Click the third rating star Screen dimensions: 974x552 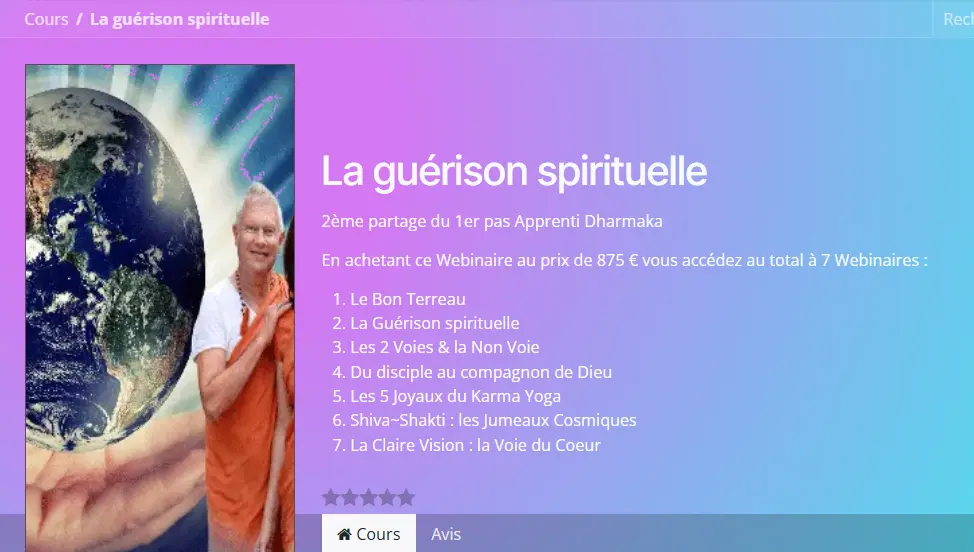point(368,497)
